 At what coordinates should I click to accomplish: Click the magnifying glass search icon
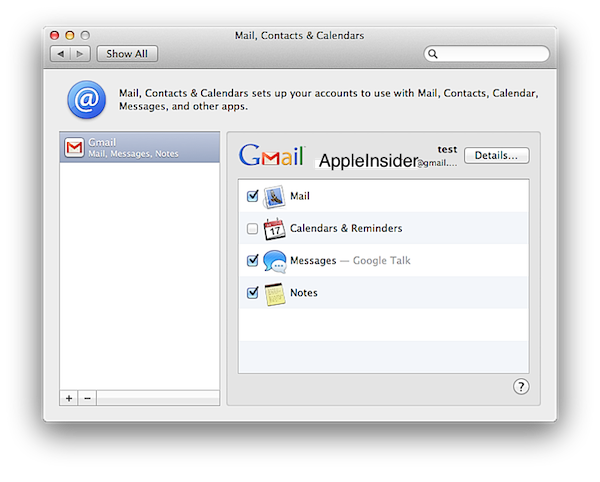(x=433, y=54)
